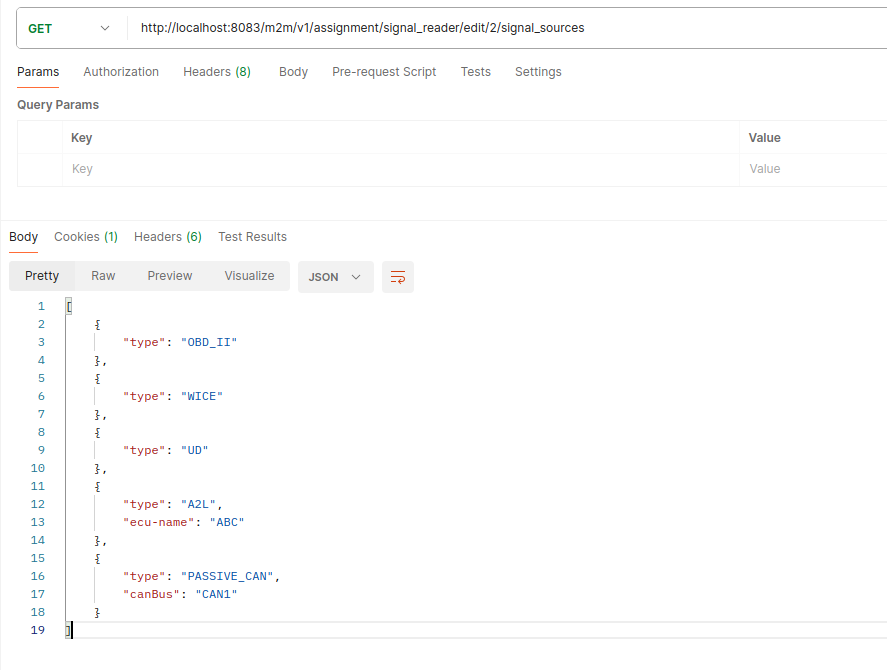Switch response view to Raw
This screenshot has width=887, height=670.
tap(103, 276)
